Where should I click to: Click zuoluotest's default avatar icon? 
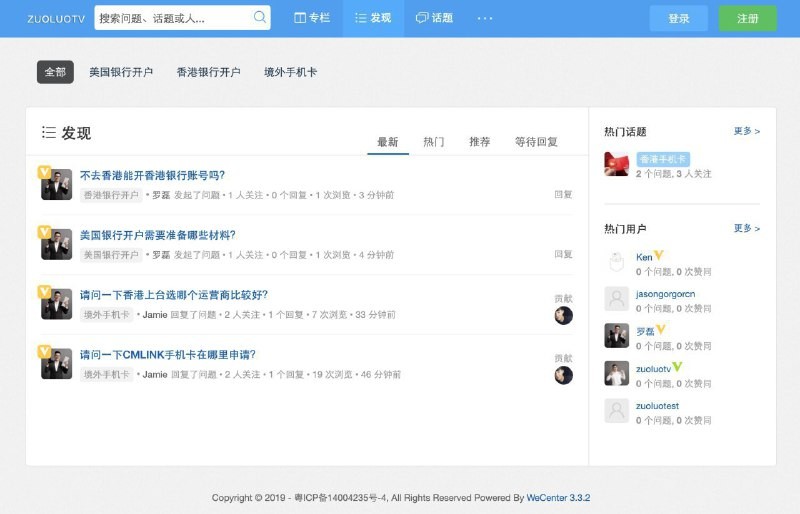pos(616,410)
